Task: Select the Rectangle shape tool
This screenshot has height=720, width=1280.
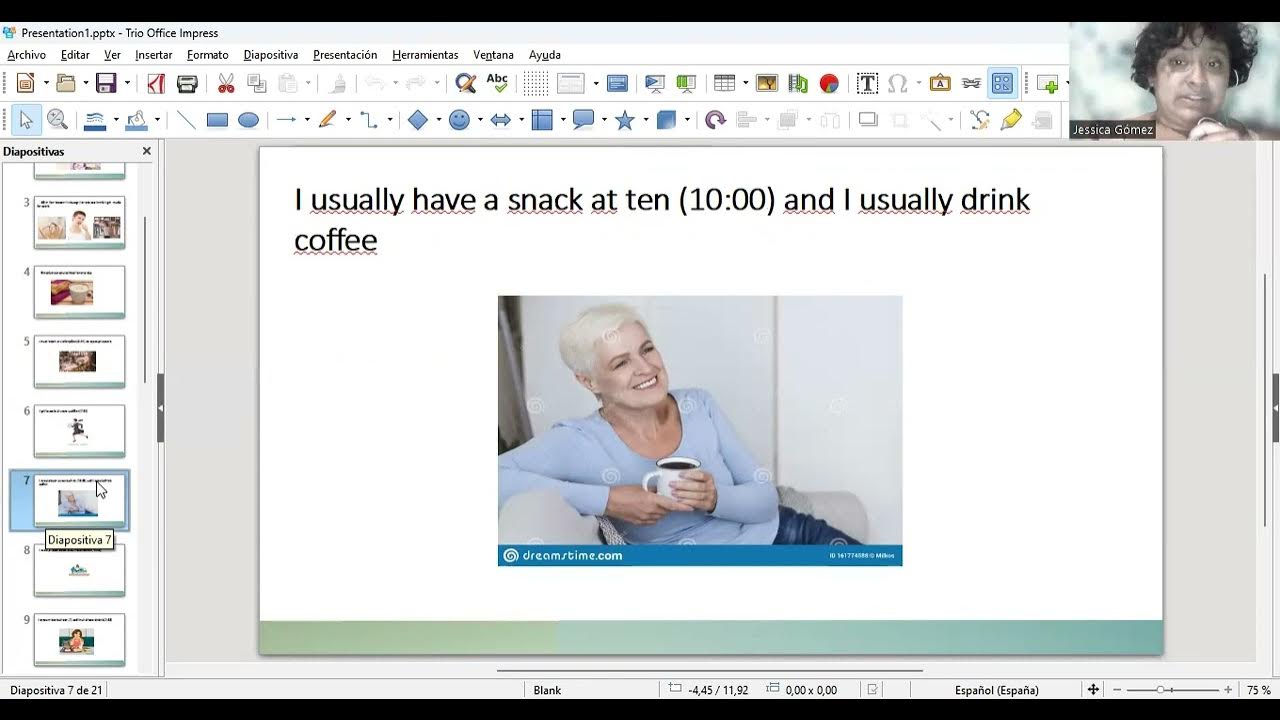Action: tap(217, 120)
